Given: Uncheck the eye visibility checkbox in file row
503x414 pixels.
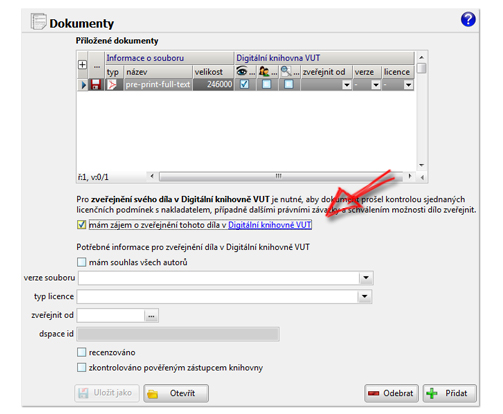Looking at the screenshot, I should [x=244, y=85].
